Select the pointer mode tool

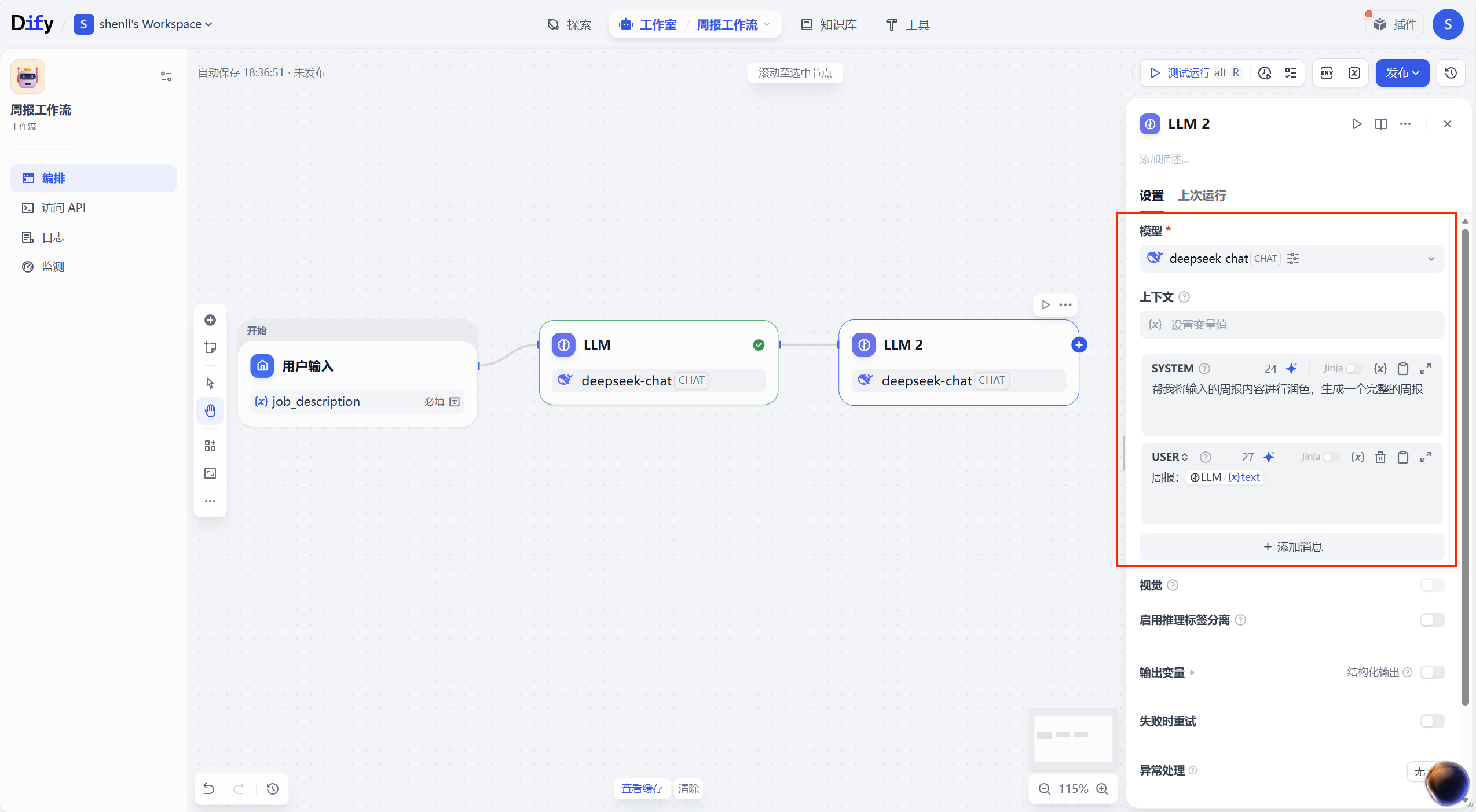coord(210,383)
